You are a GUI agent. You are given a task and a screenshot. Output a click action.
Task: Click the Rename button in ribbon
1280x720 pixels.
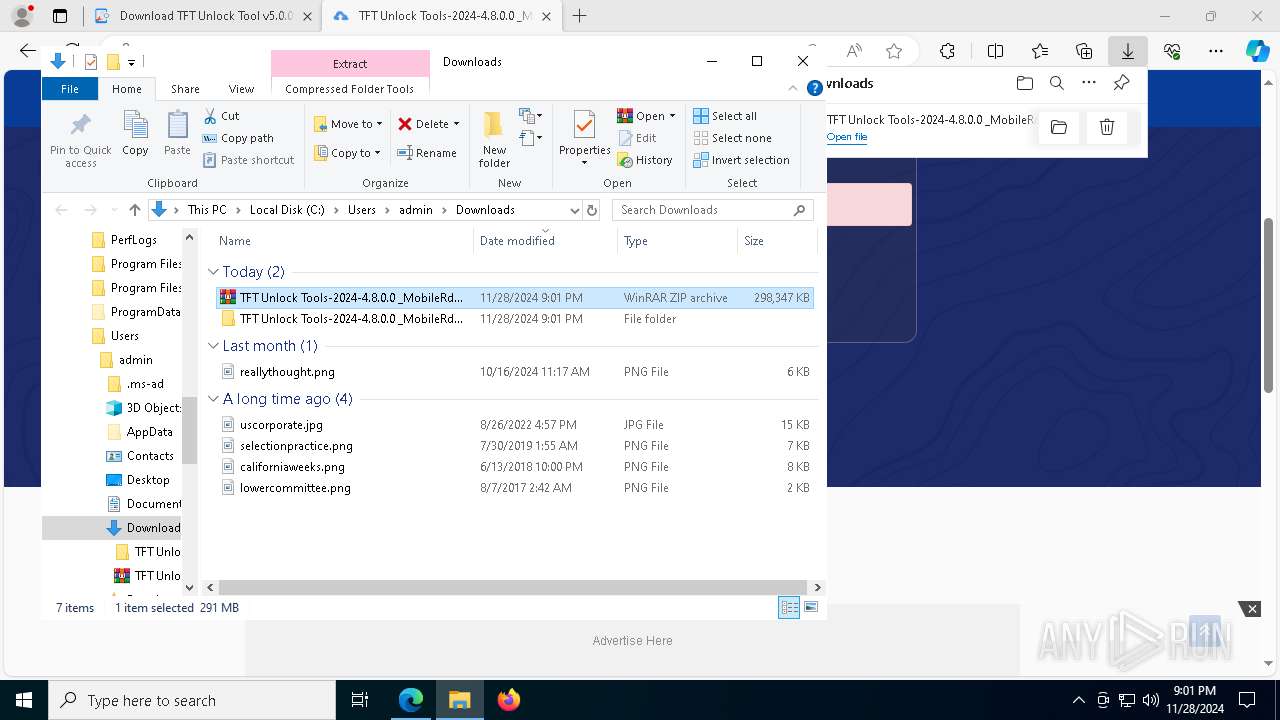(x=427, y=153)
